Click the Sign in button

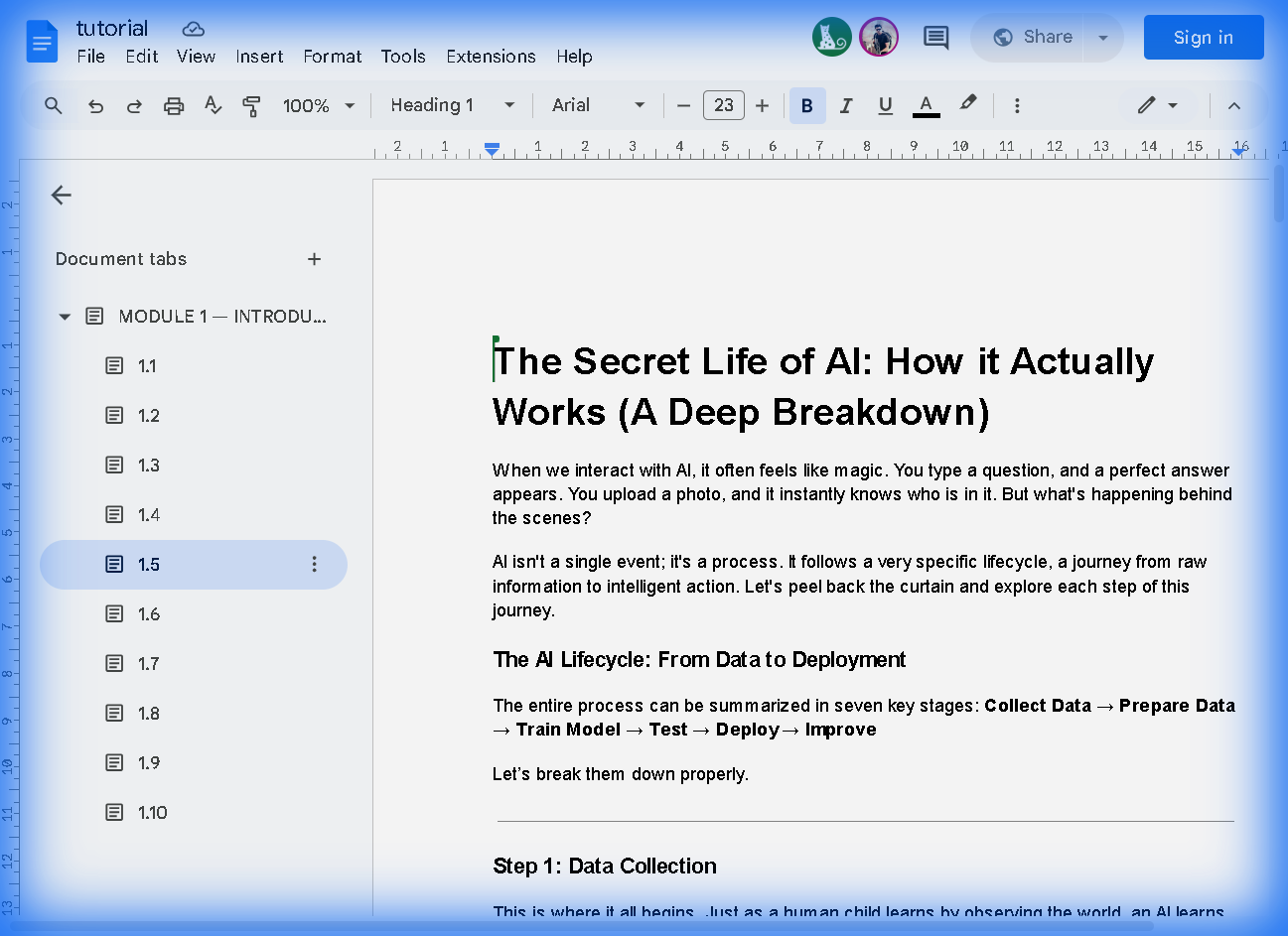click(x=1203, y=38)
